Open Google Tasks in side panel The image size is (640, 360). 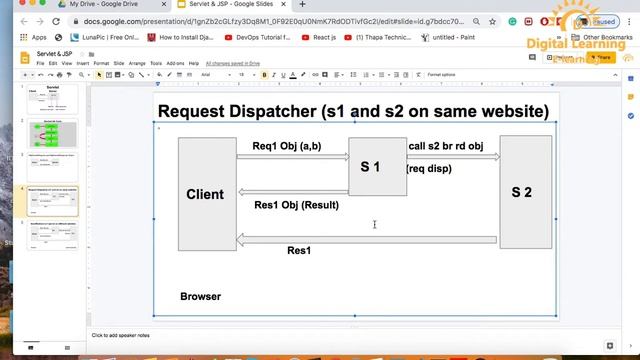click(631, 116)
